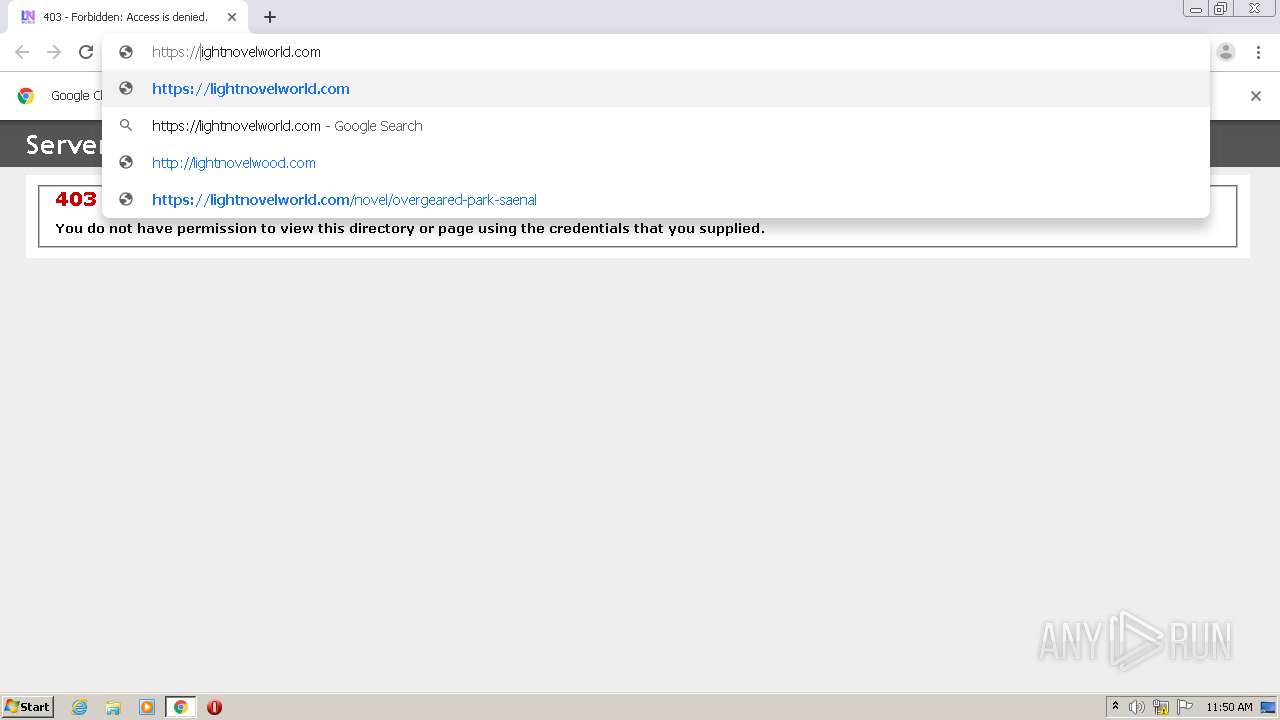Screen dimensions: 1280x720
Task: Pick the http://lightnovelwood.com suggestion
Action: (x=656, y=163)
